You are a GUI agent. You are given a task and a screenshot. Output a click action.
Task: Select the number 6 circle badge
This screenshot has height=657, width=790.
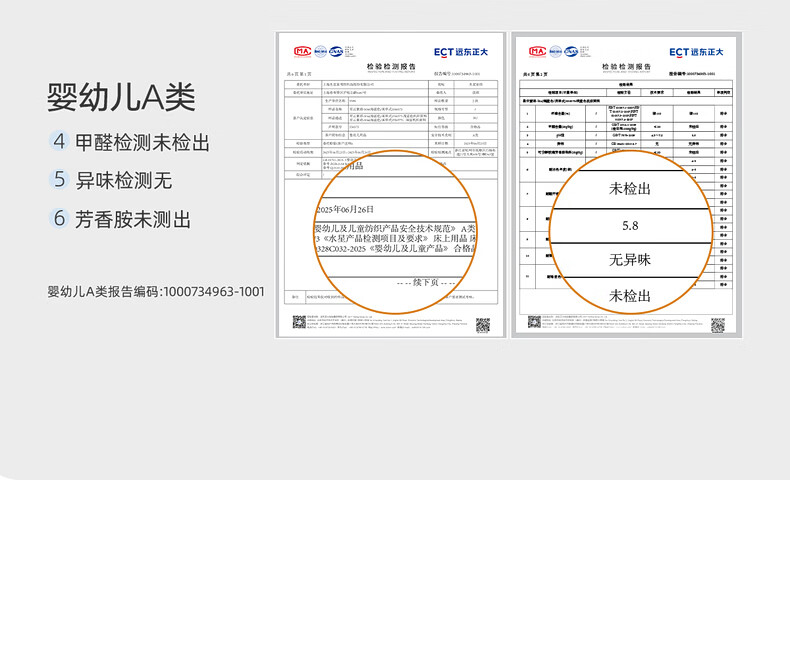[x=59, y=219]
